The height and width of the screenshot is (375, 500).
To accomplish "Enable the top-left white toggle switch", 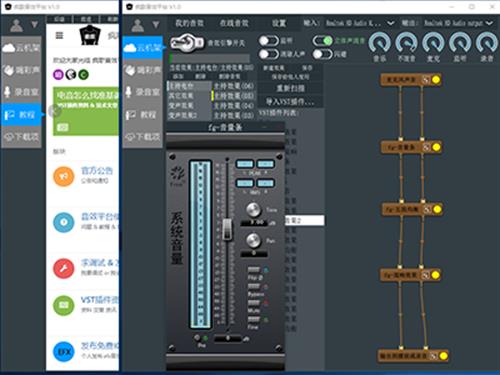I will 269,41.
